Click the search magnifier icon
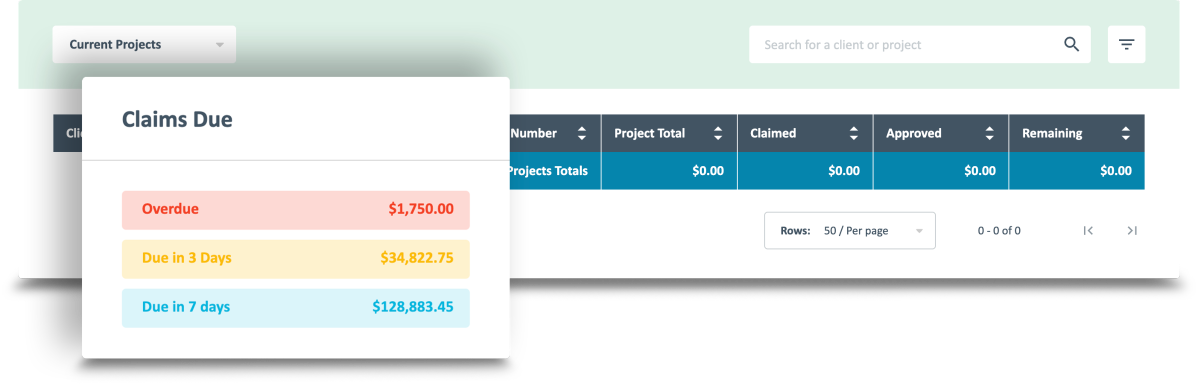 (x=1071, y=44)
